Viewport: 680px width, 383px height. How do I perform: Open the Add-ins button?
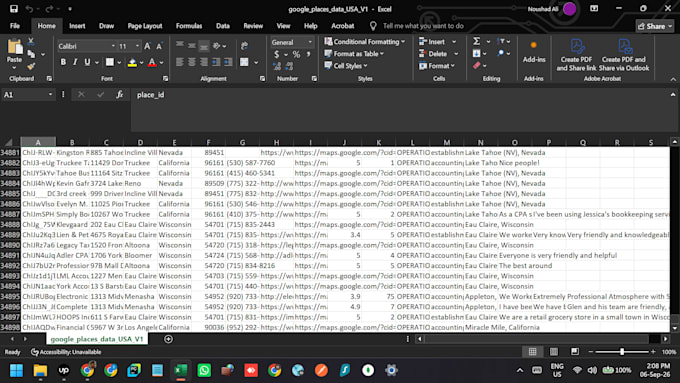[x=534, y=52]
